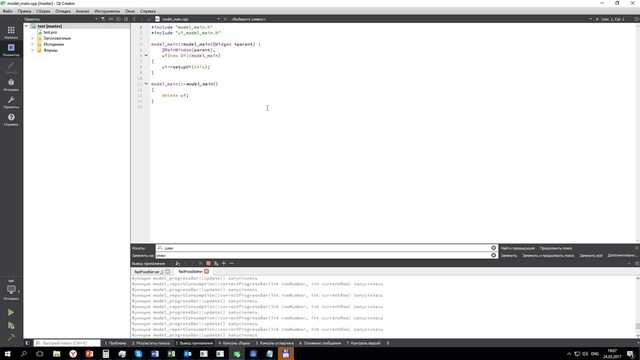Clear the search field text
640x360 pixels.
click(x=493, y=248)
